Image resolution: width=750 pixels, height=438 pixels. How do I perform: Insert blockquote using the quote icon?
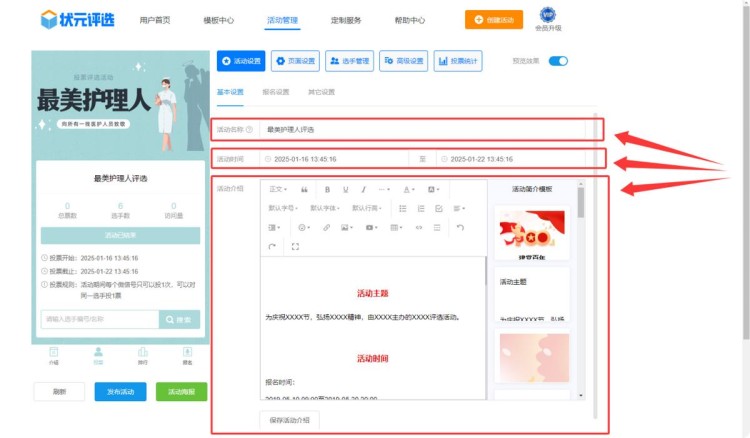[304, 189]
